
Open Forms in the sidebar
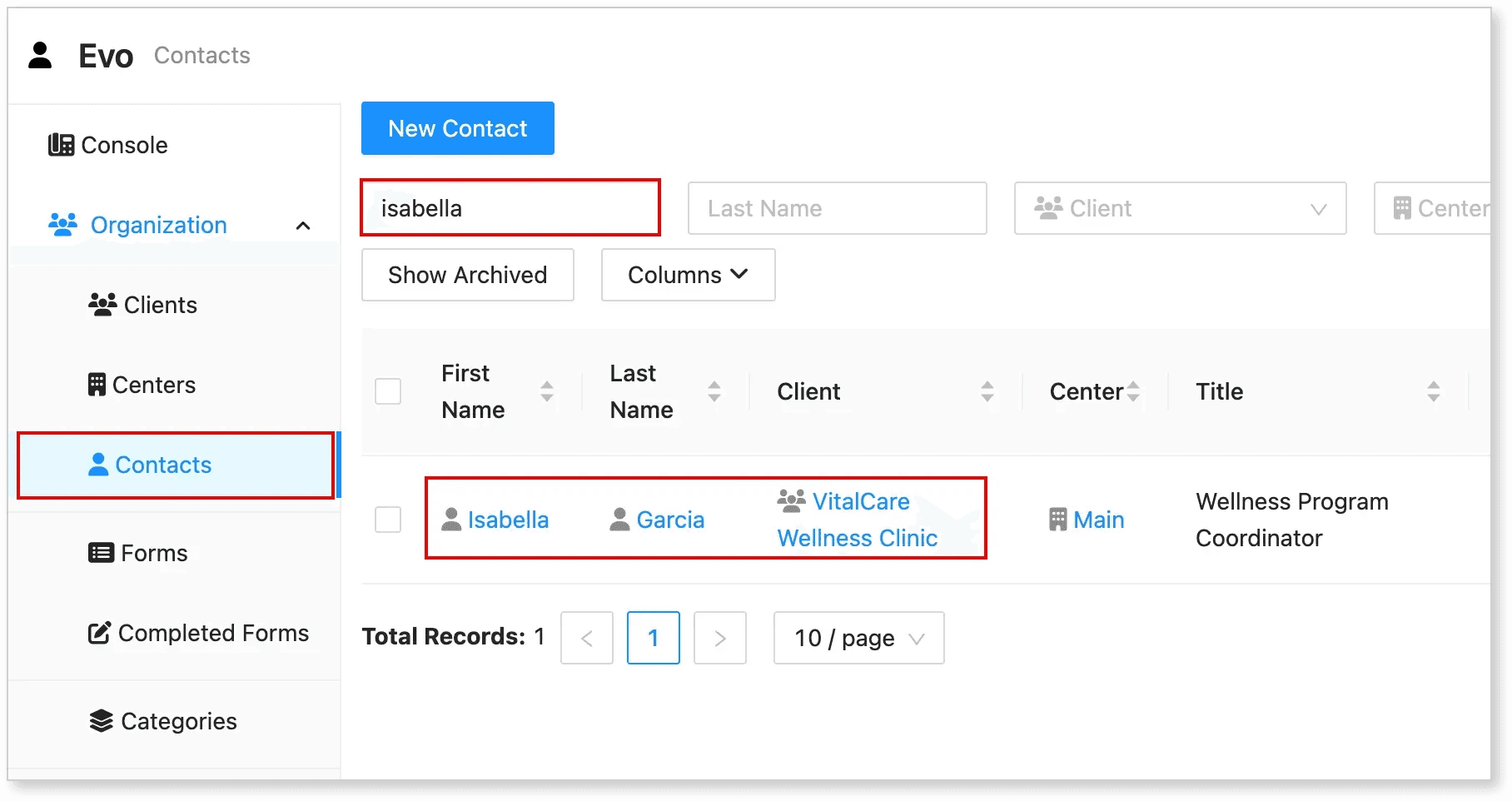click(x=138, y=553)
